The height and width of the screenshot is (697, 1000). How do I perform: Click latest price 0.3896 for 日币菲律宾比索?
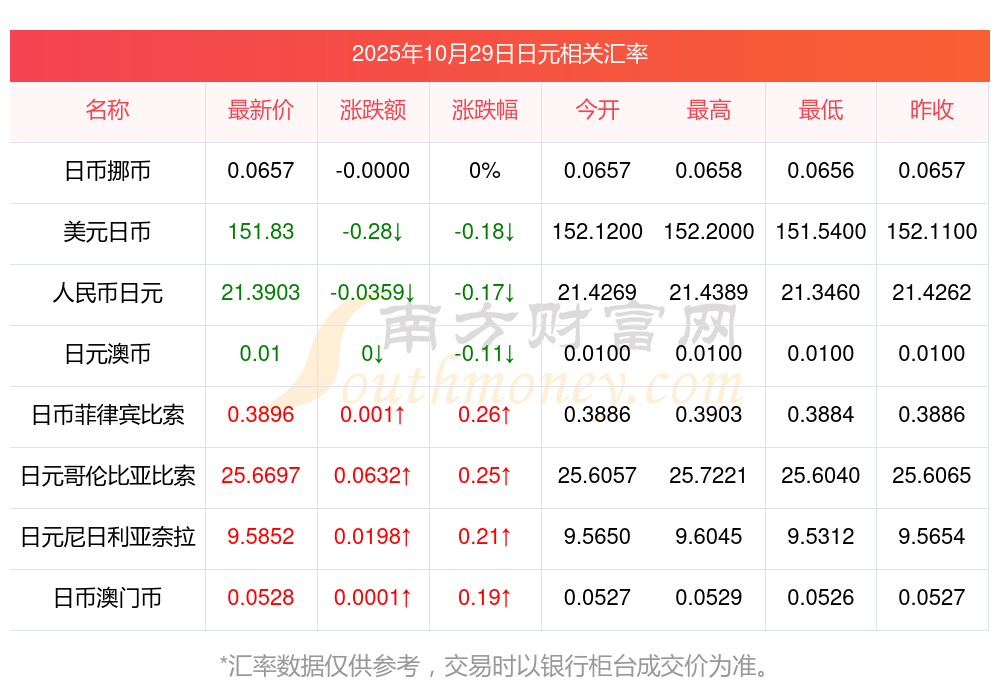[261, 415]
